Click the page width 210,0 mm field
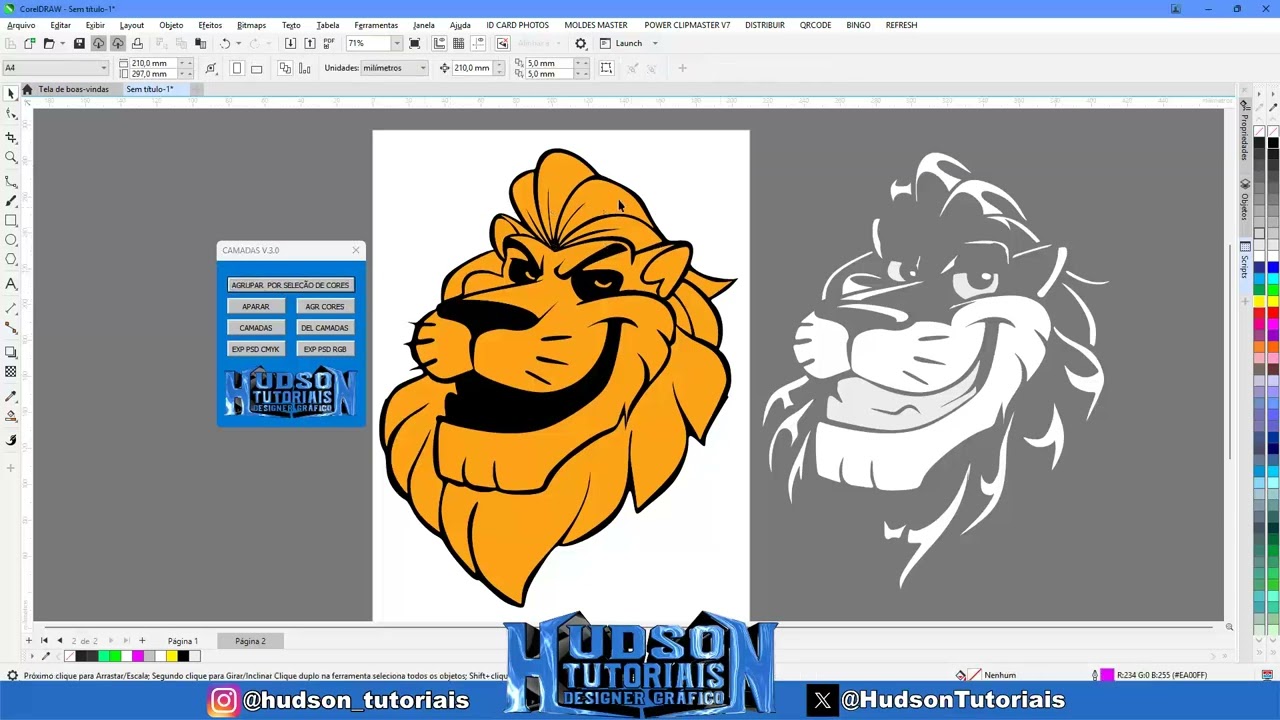The width and height of the screenshot is (1280, 720). 152,63
